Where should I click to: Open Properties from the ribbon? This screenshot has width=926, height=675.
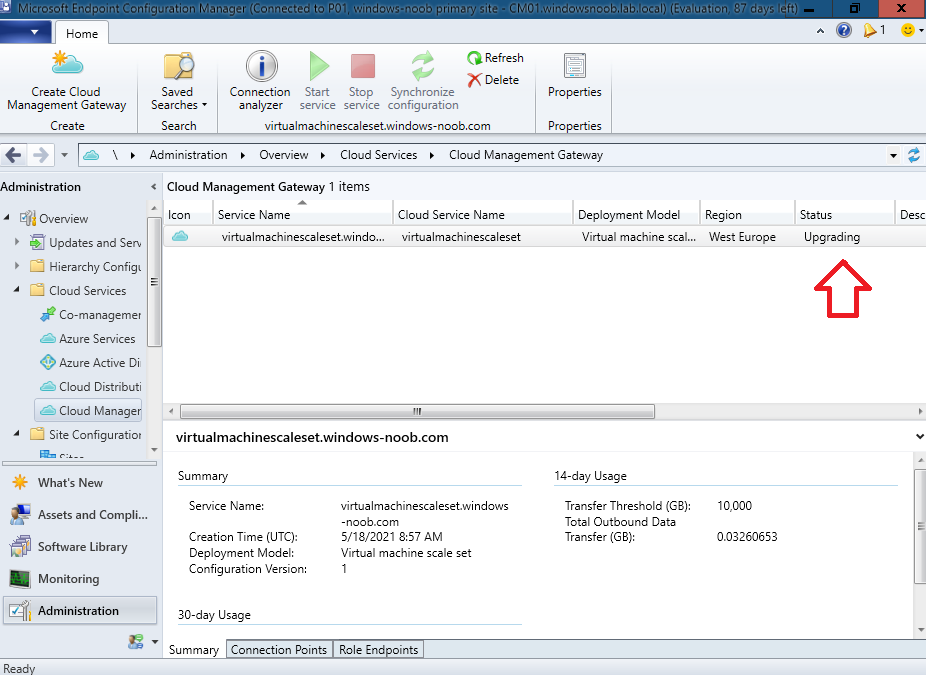pos(575,76)
